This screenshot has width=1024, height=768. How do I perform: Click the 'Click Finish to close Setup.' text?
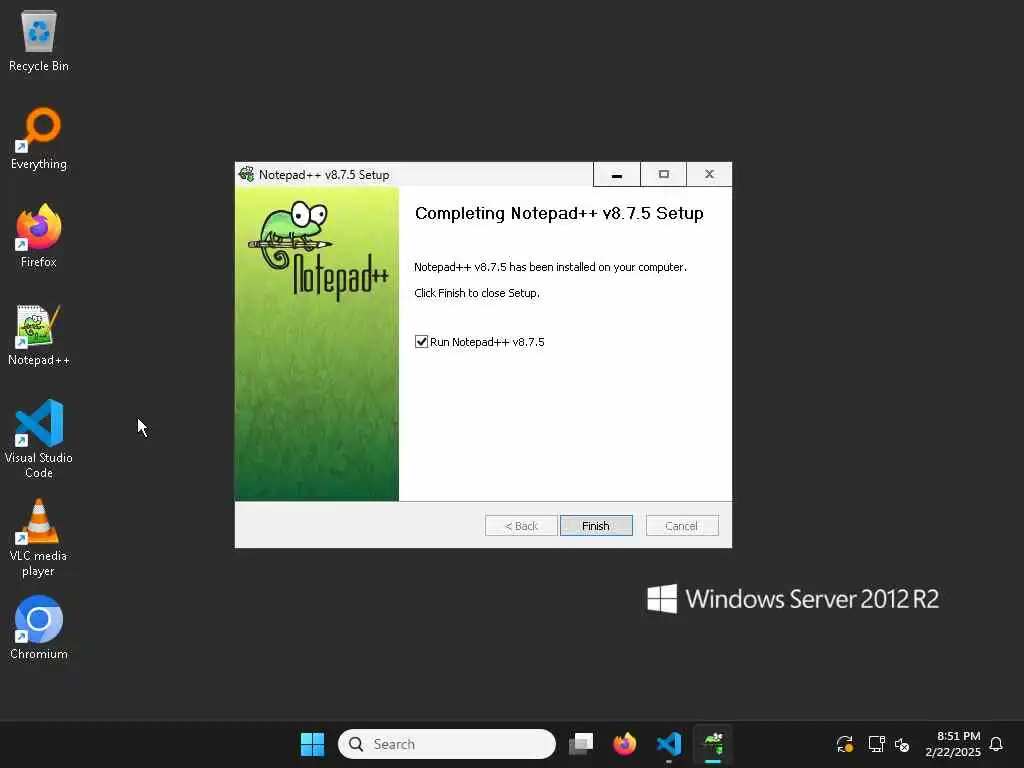click(477, 293)
